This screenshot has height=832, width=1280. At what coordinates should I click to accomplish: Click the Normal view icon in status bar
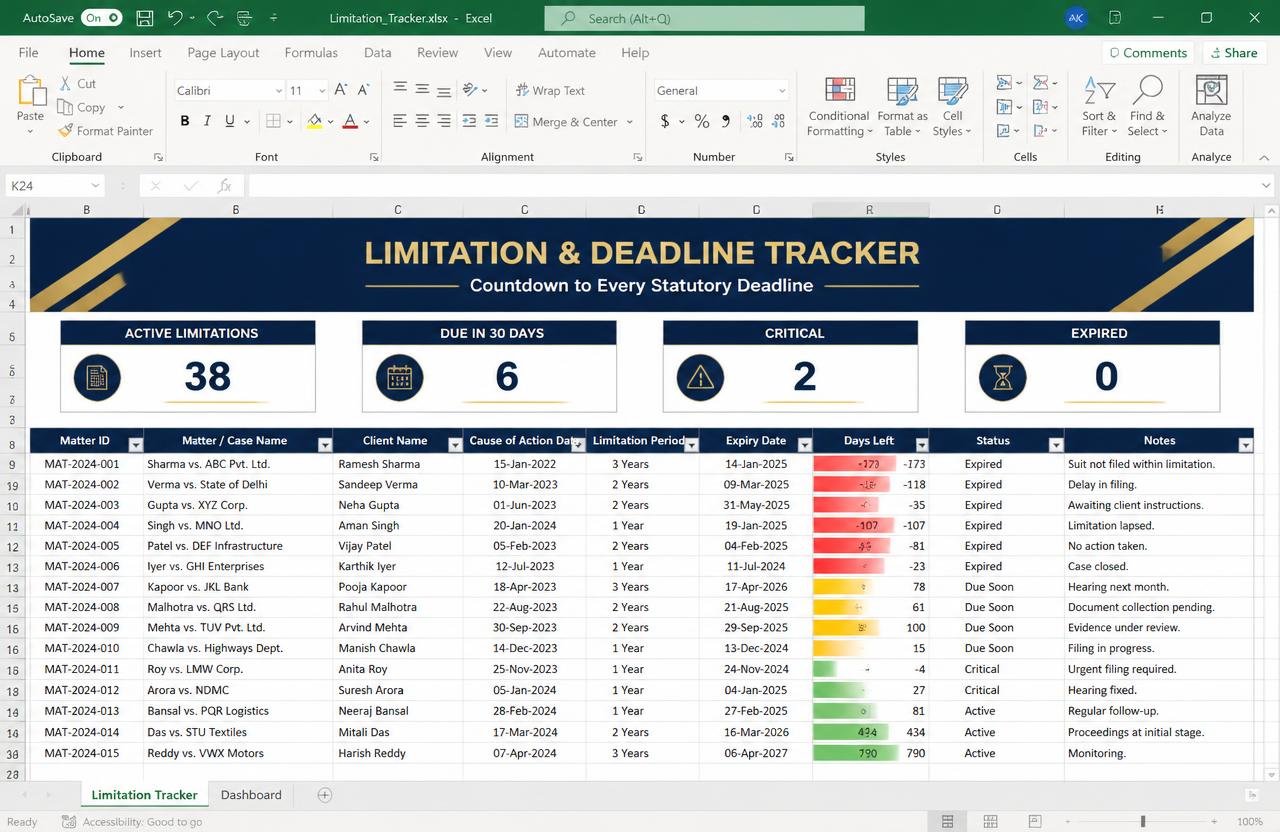[947, 821]
